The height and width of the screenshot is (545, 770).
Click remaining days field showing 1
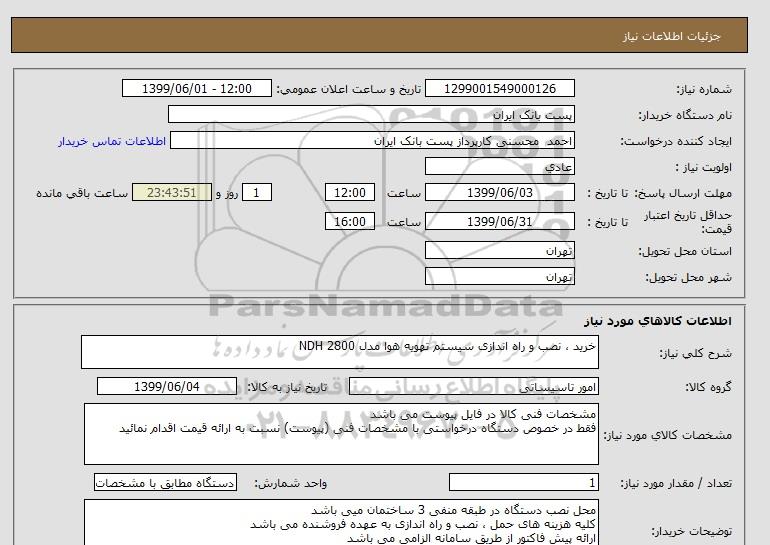point(256,192)
